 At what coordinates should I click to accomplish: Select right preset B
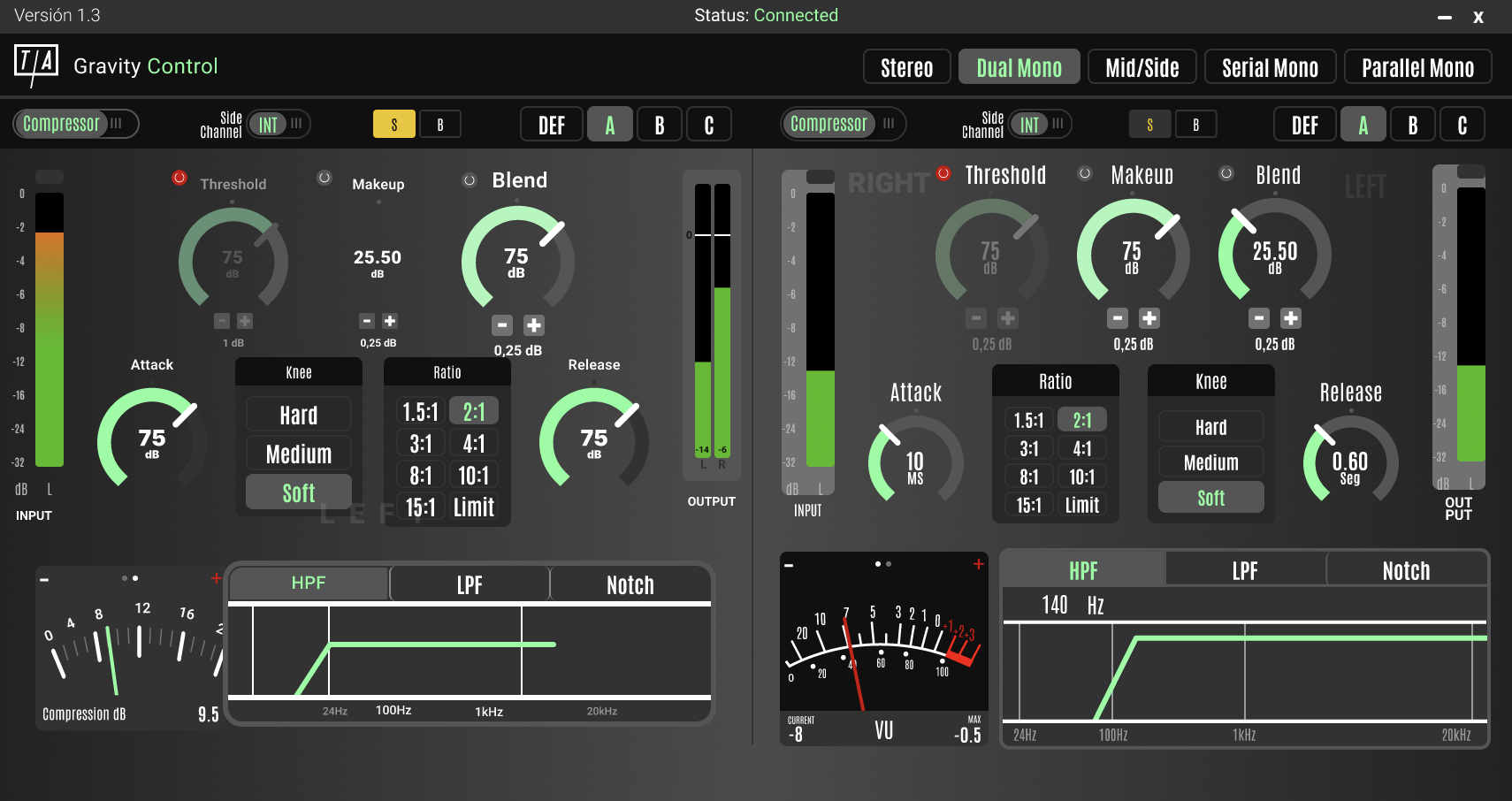click(x=1413, y=125)
